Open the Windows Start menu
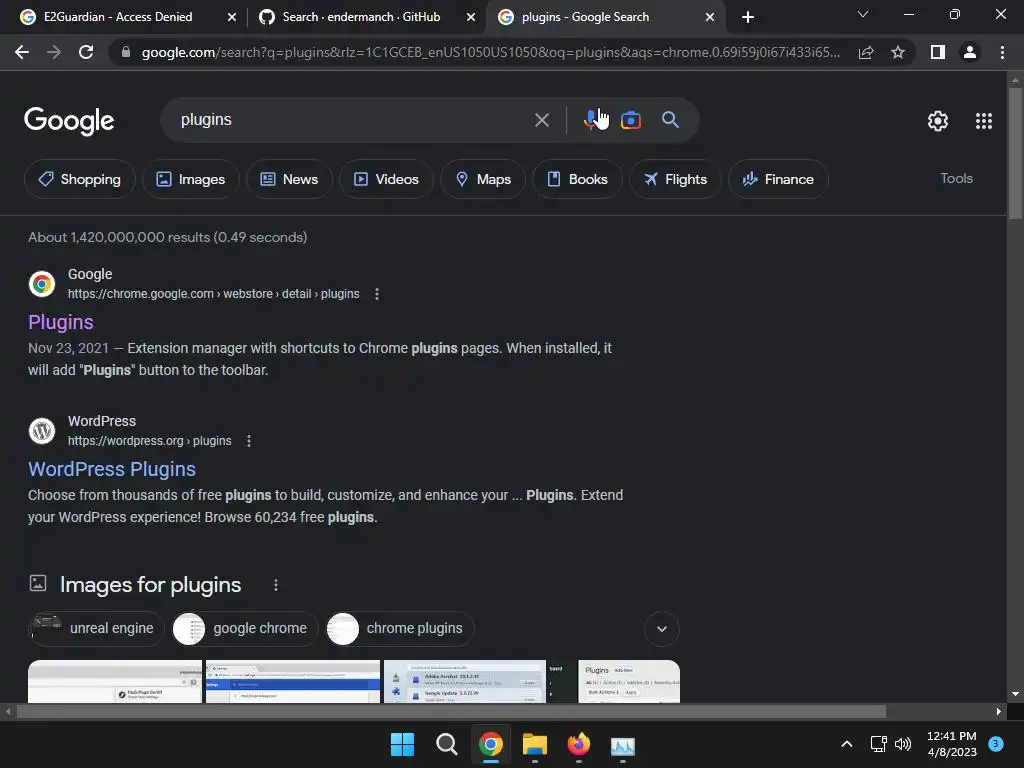 [x=402, y=744]
